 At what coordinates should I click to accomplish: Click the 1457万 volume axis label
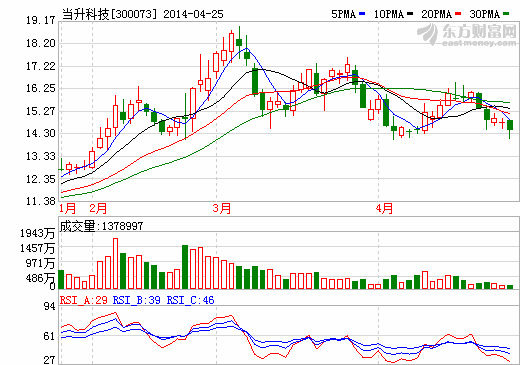click(x=37, y=248)
